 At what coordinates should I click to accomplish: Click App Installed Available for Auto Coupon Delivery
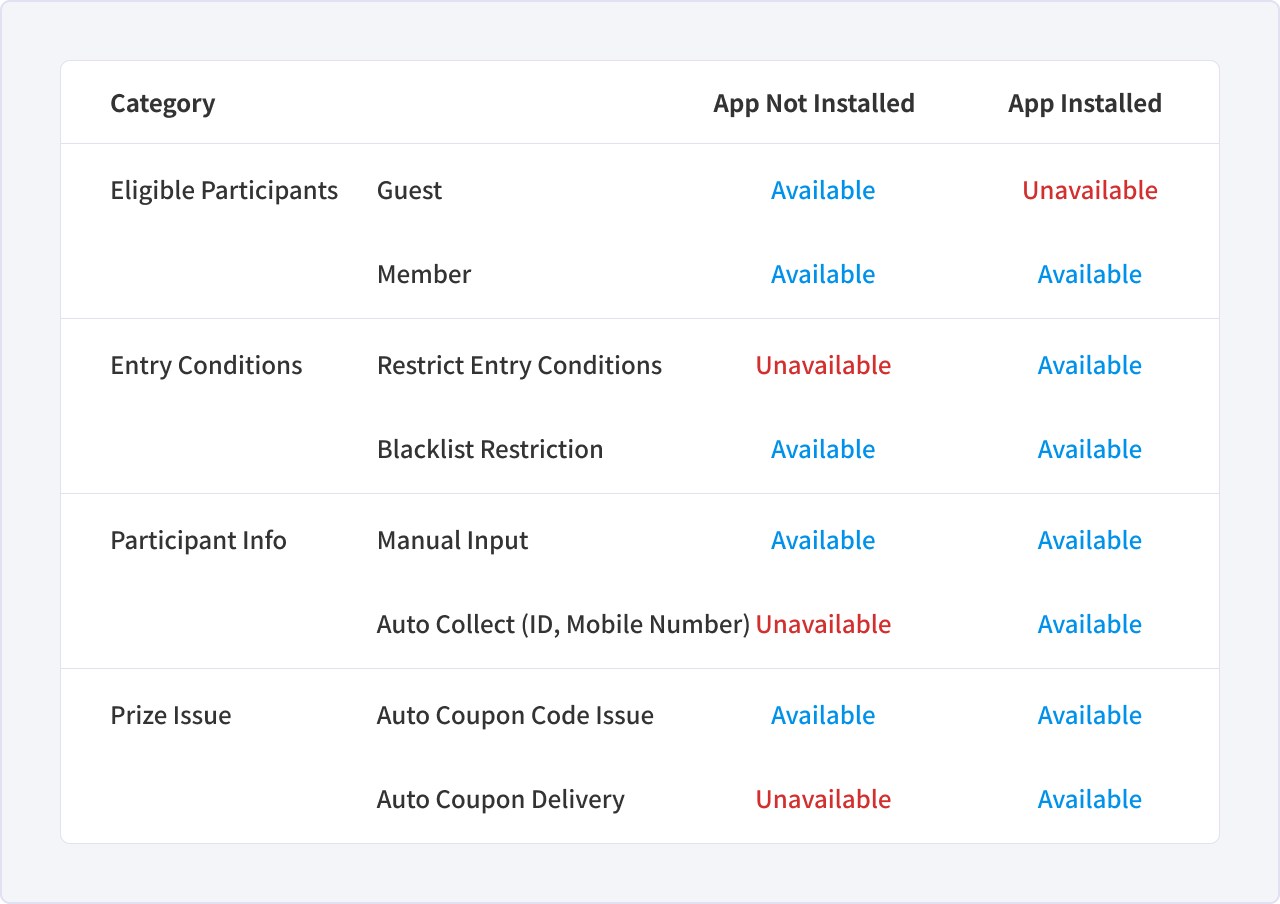[x=1090, y=799]
